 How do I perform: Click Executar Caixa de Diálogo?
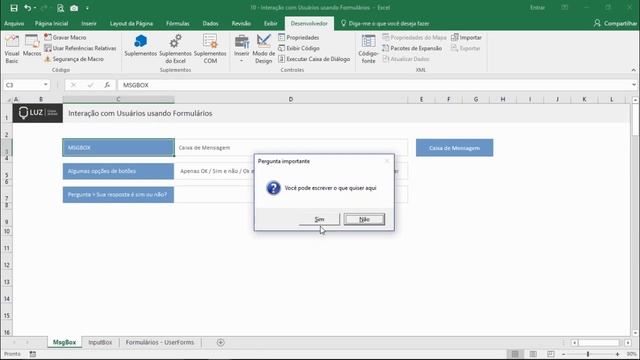tap(314, 59)
